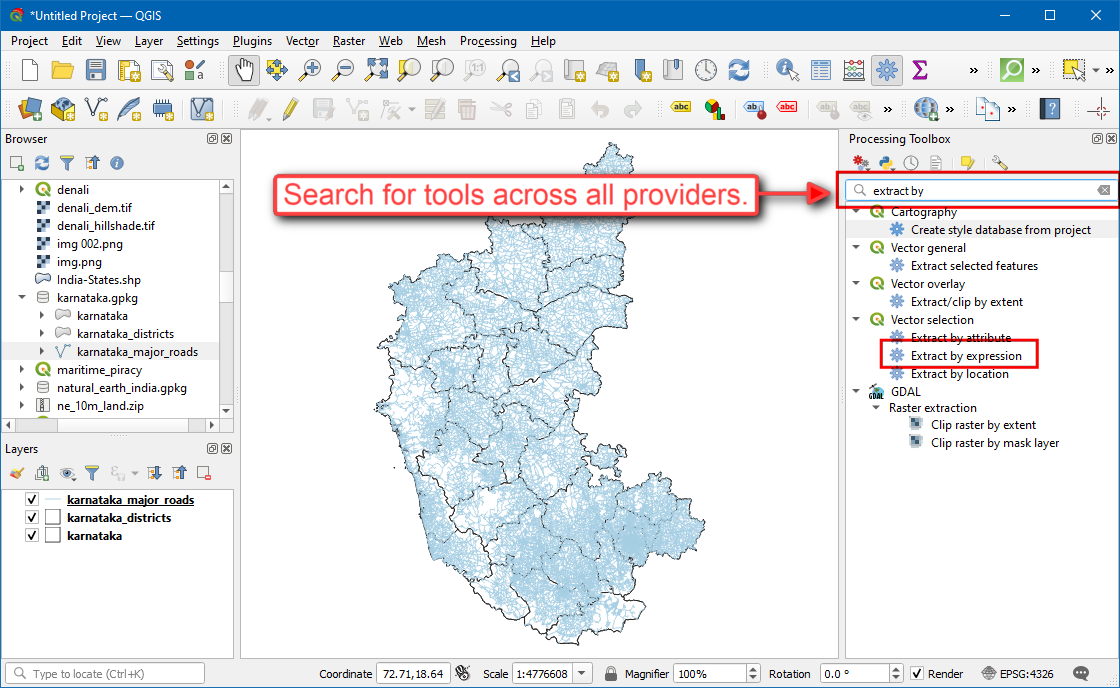Click the messages speech bubble icon

point(1081,673)
